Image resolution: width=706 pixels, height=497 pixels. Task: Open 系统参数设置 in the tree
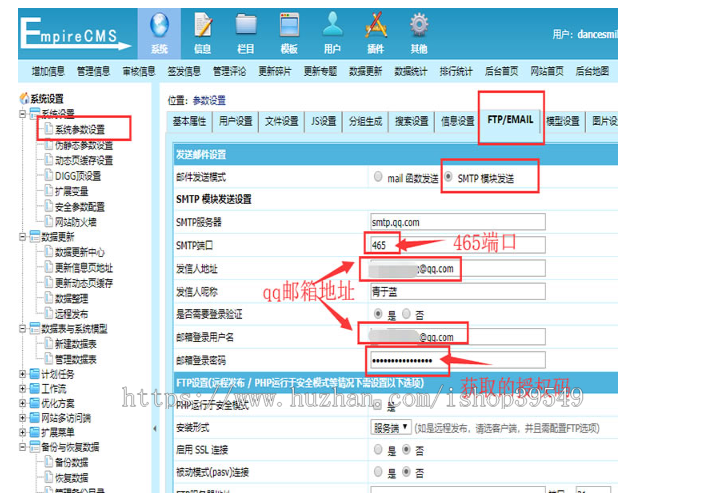(x=80, y=130)
